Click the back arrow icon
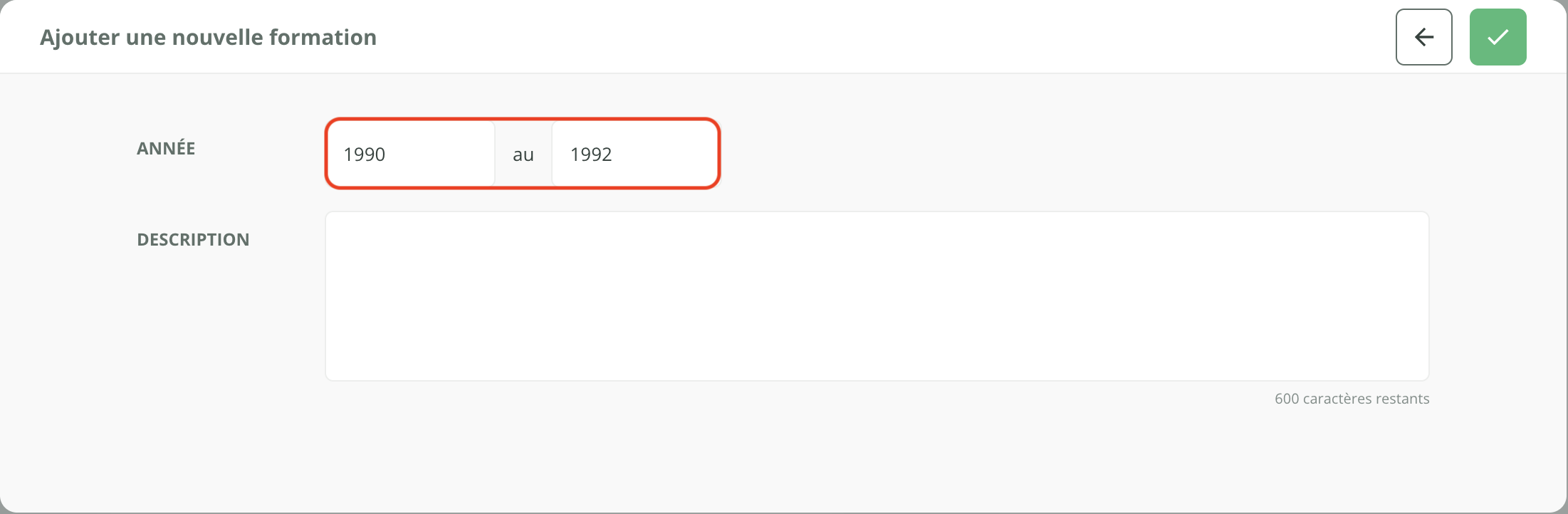Viewport: 1568px width, 514px height. (x=1423, y=37)
